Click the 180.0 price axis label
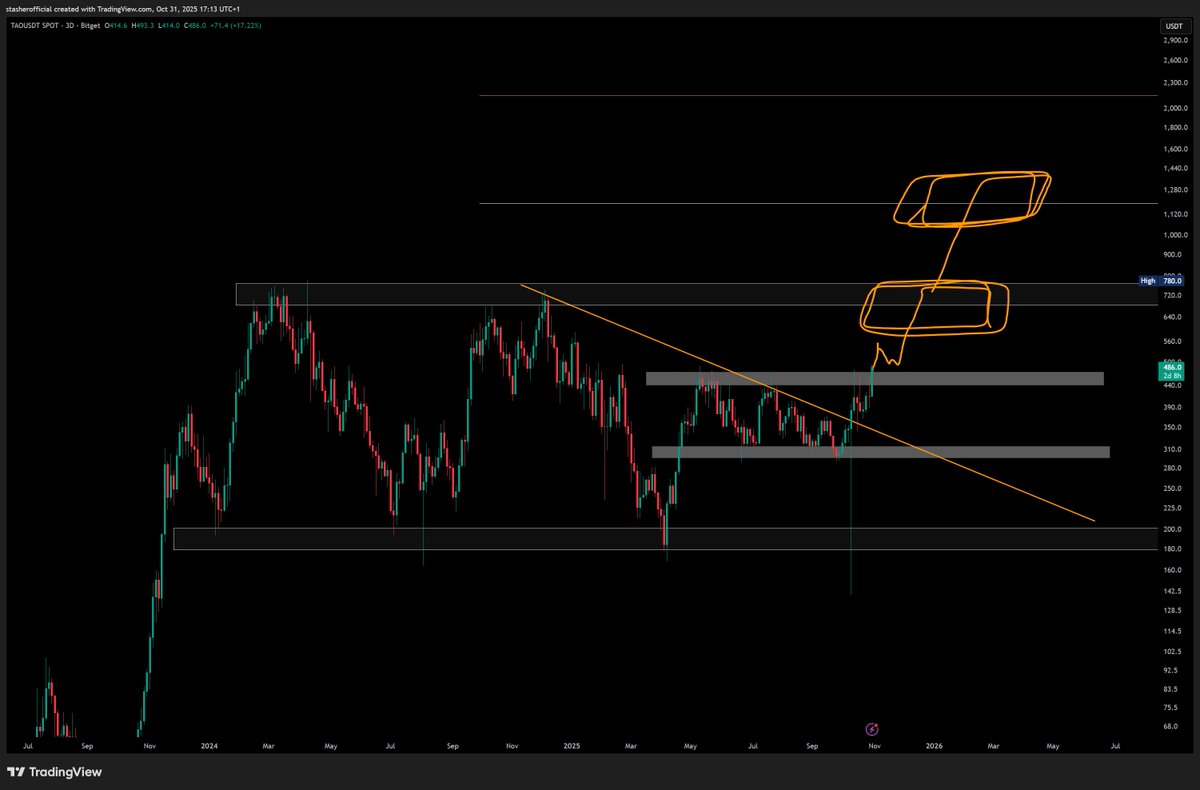 pyautogui.click(x=1174, y=549)
